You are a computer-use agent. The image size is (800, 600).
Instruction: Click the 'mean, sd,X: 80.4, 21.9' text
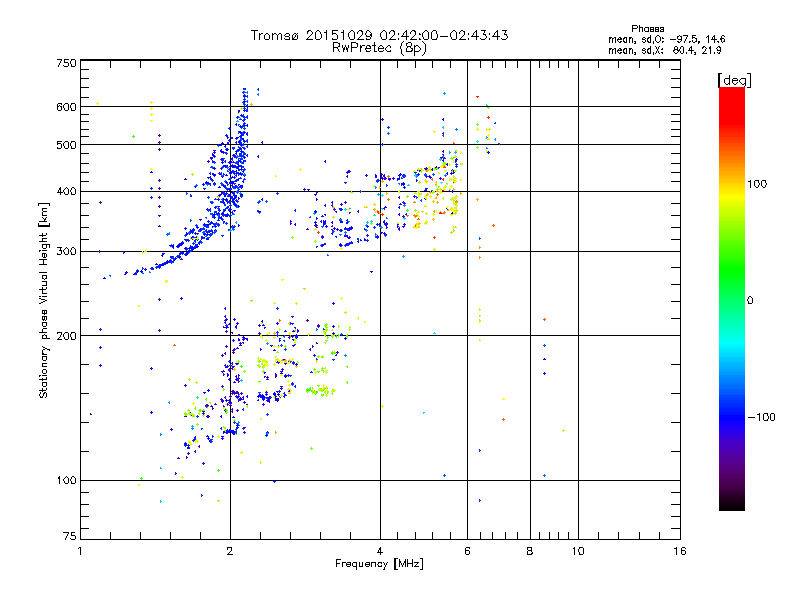coord(664,50)
